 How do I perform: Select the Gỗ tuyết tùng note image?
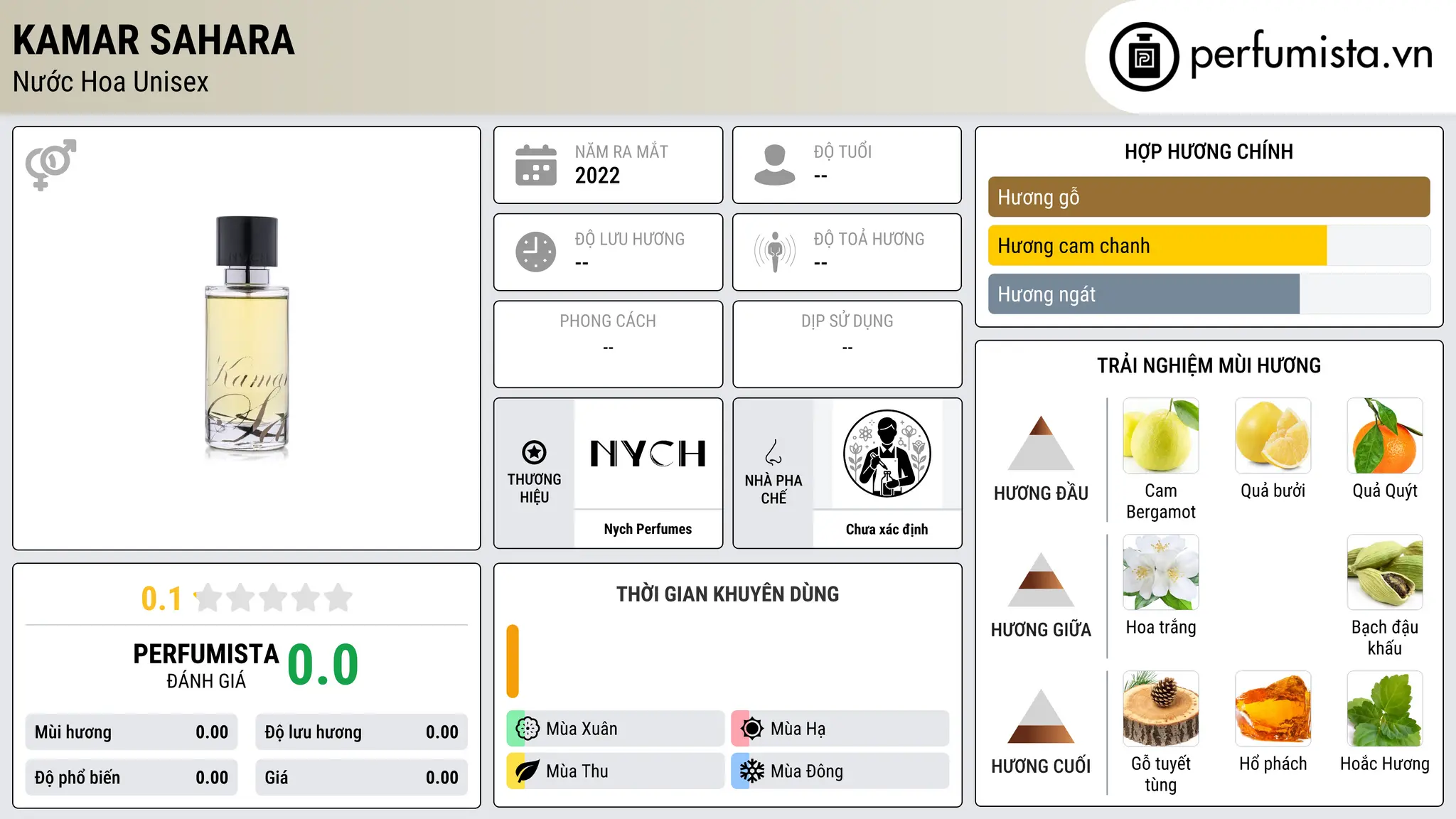[1161, 709]
